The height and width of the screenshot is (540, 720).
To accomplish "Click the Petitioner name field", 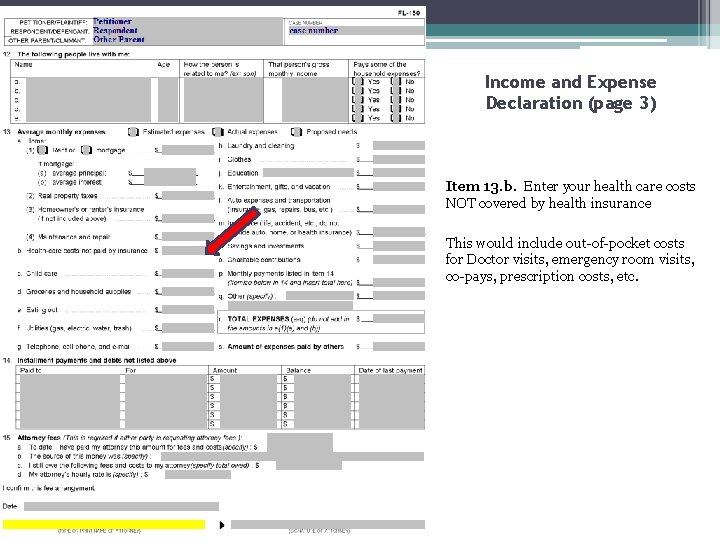I will point(187,22).
